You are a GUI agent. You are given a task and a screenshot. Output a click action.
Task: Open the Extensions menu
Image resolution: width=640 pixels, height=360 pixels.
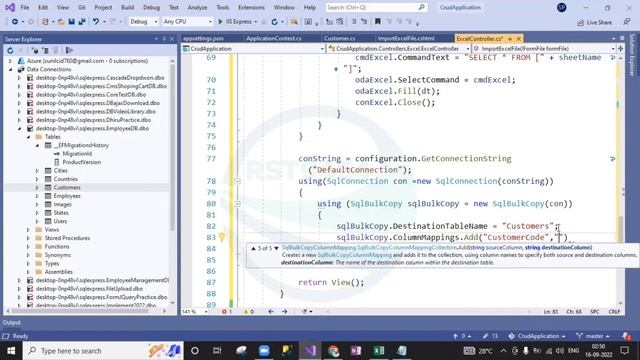pos(251,7)
